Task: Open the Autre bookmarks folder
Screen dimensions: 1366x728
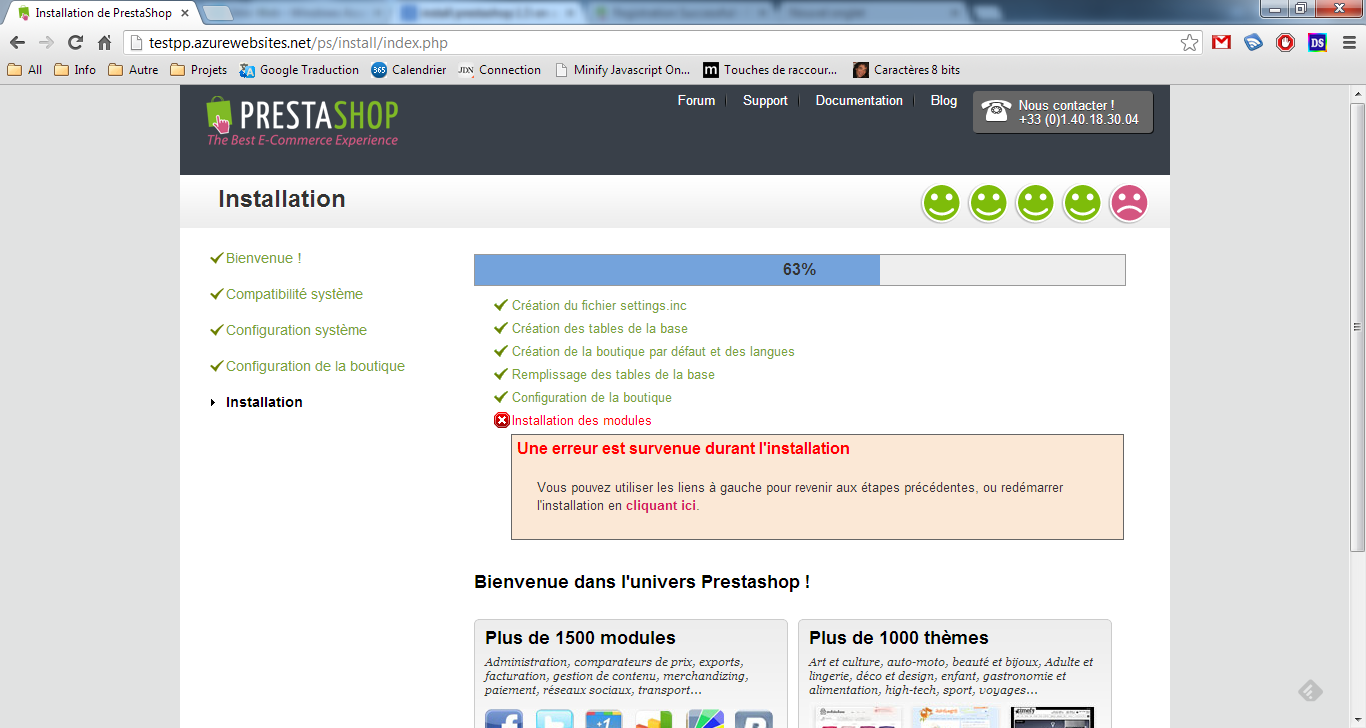Action: pos(133,70)
